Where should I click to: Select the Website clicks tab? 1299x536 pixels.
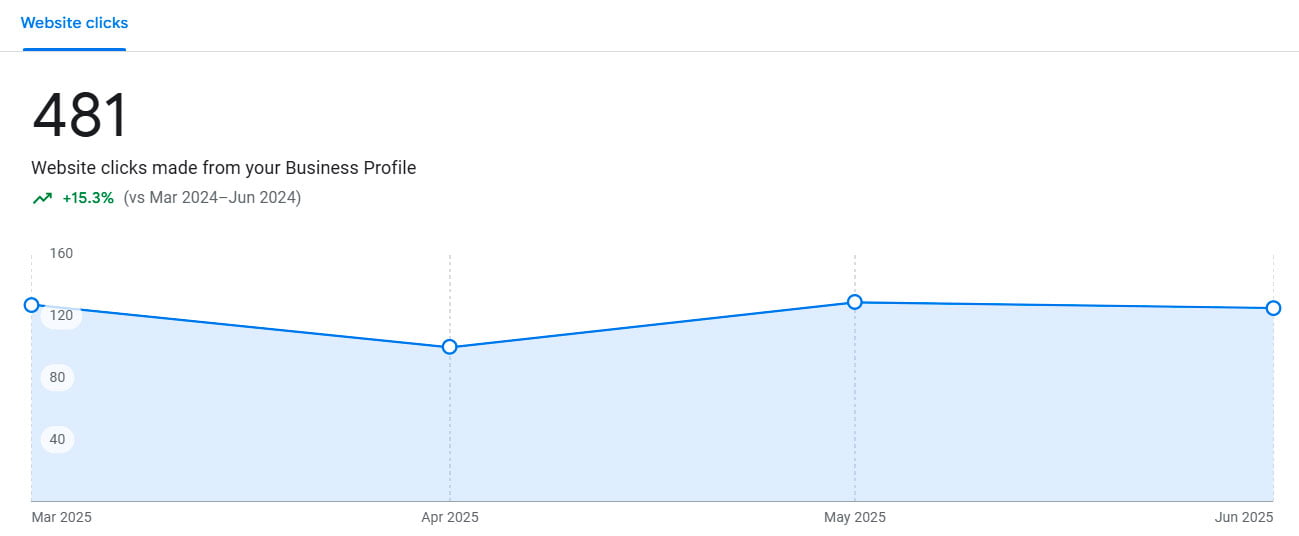click(x=74, y=22)
